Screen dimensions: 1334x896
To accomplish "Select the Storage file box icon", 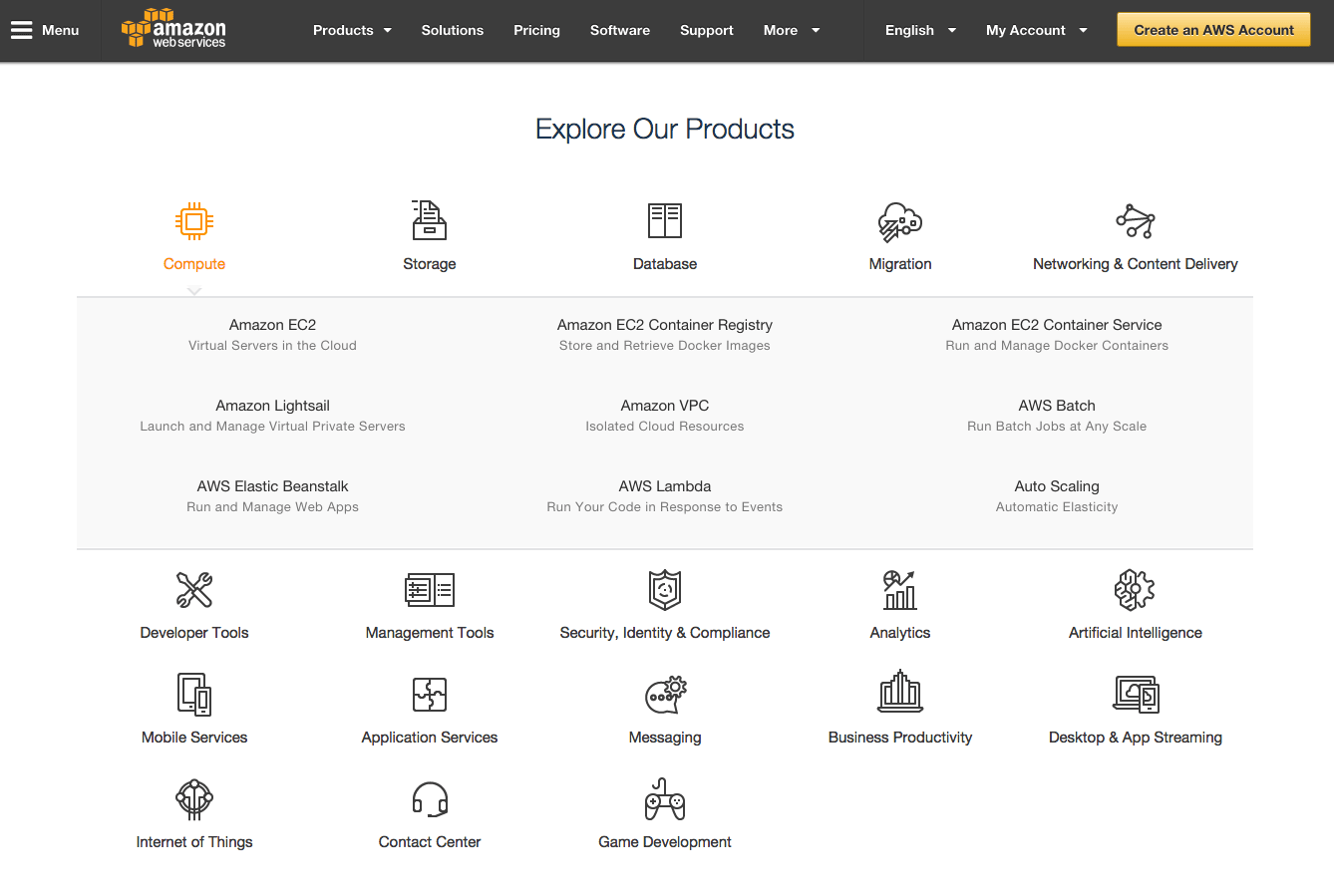I will click(x=430, y=220).
